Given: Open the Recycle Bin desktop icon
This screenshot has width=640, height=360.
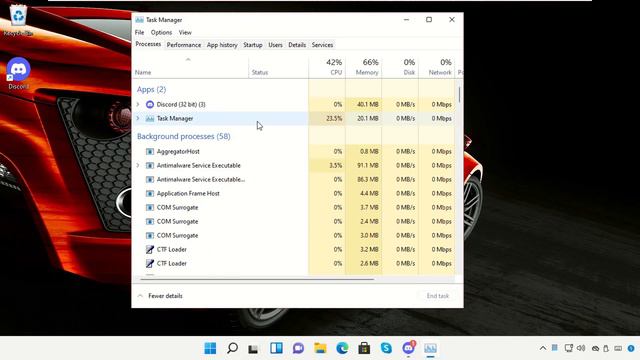Looking at the screenshot, I should click(18, 19).
